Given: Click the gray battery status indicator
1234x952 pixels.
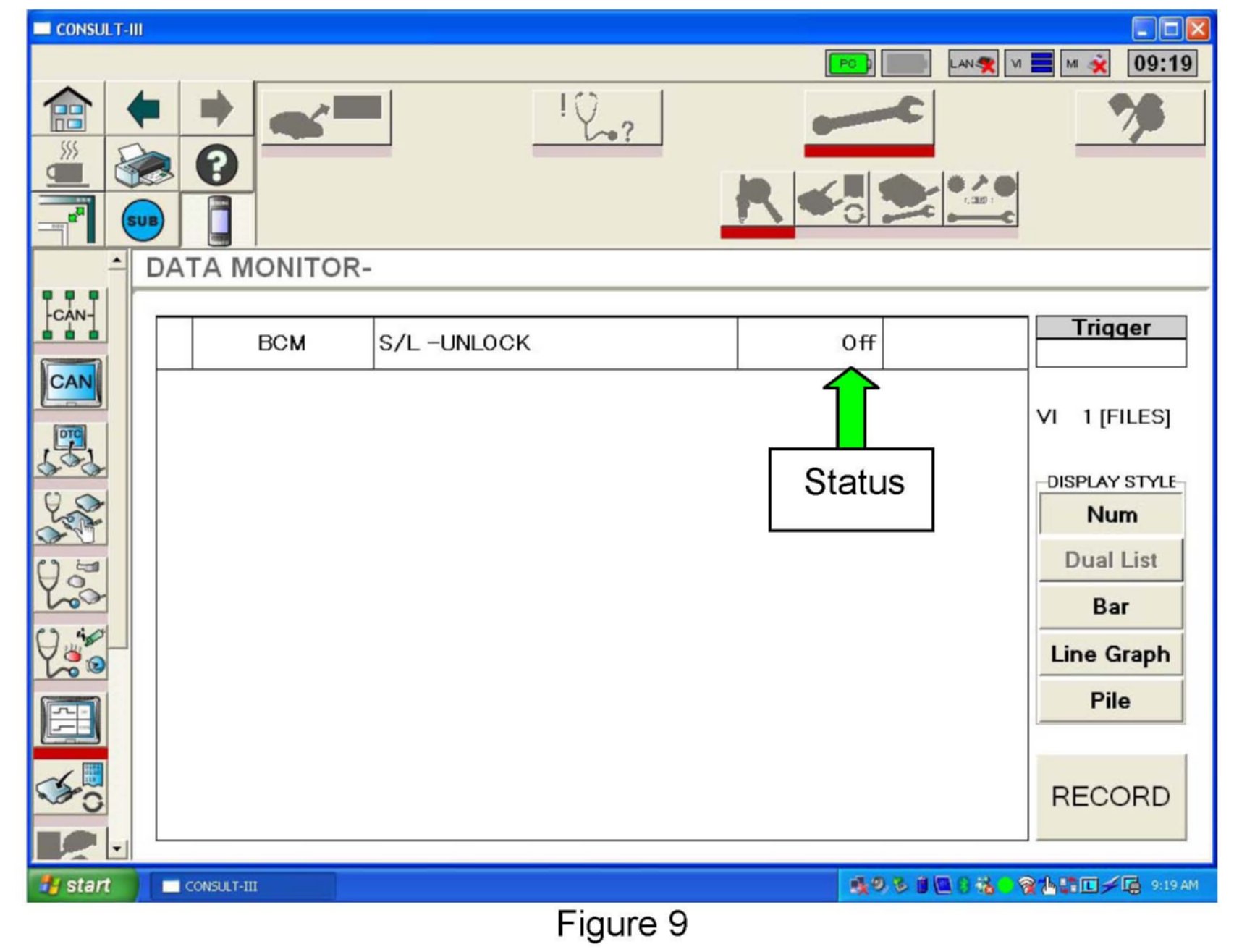Looking at the screenshot, I should (x=907, y=64).
